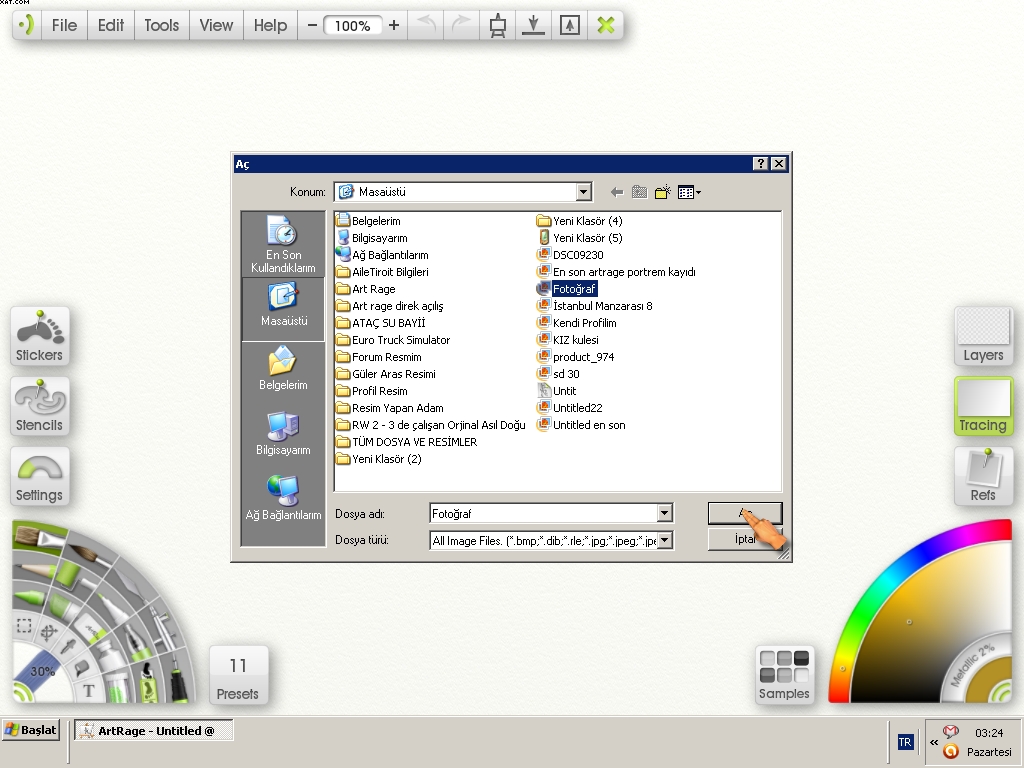Click the down-arrow export icon in toolbar
This screenshot has height=768, width=1024.
(534, 25)
